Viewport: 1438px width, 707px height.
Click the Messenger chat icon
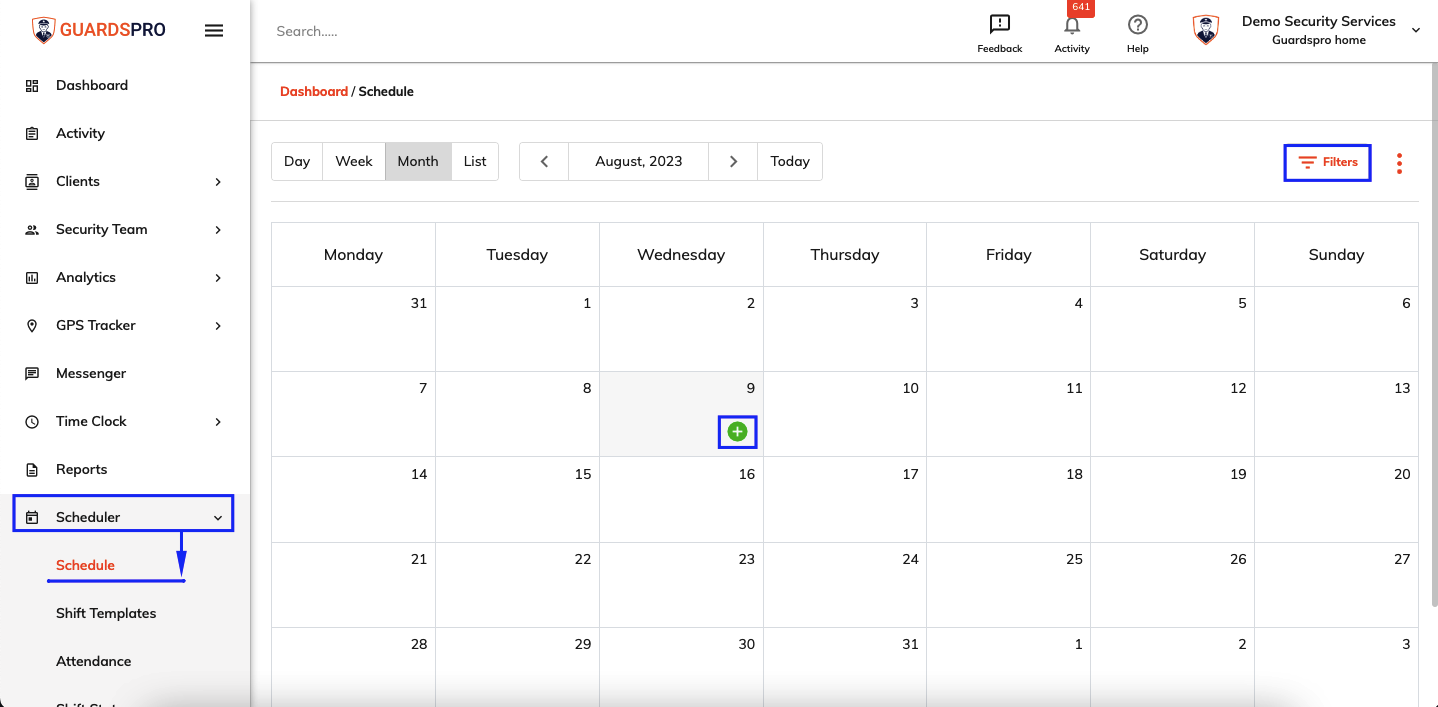click(x=32, y=374)
